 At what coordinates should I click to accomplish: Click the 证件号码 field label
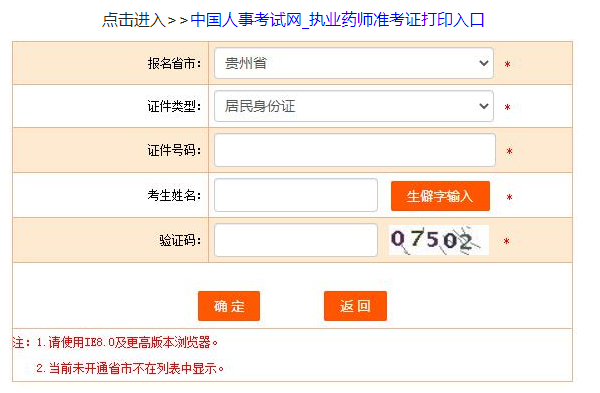pyautogui.click(x=174, y=150)
